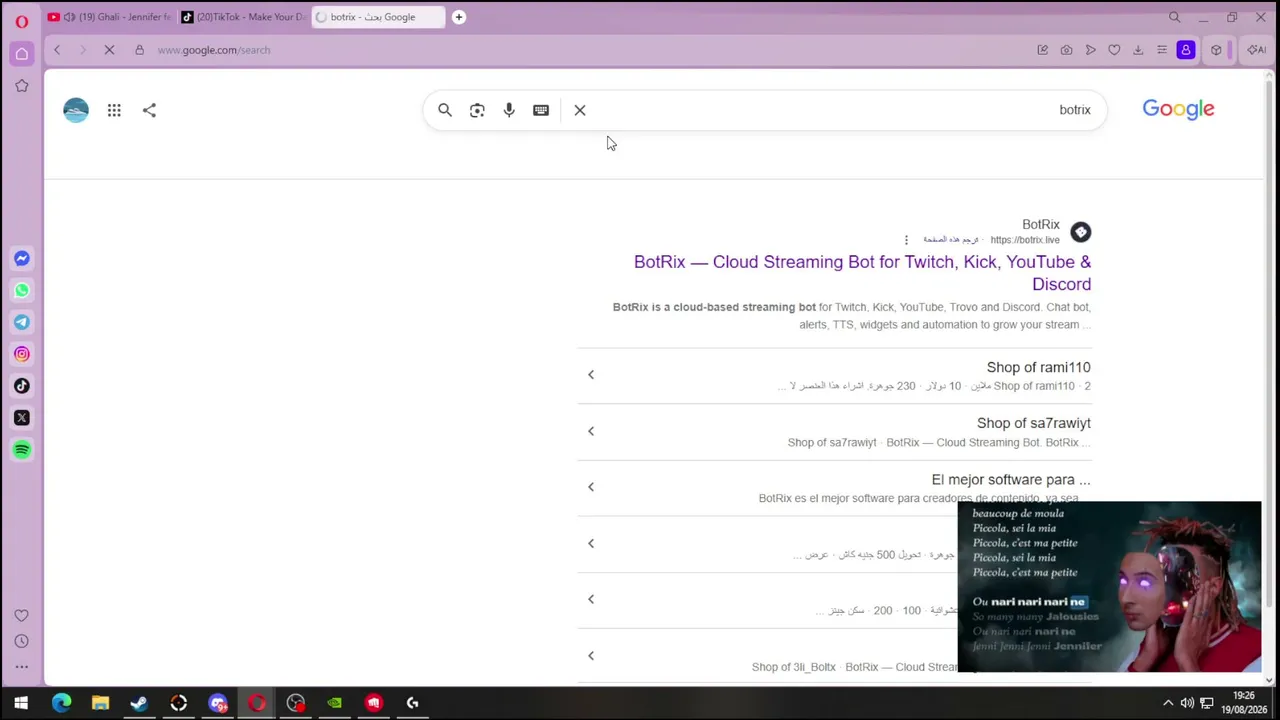This screenshot has width=1280, height=720.
Task: Click the sidebar star bookmarks icon
Action: pyautogui.click(x=21, y=86)
